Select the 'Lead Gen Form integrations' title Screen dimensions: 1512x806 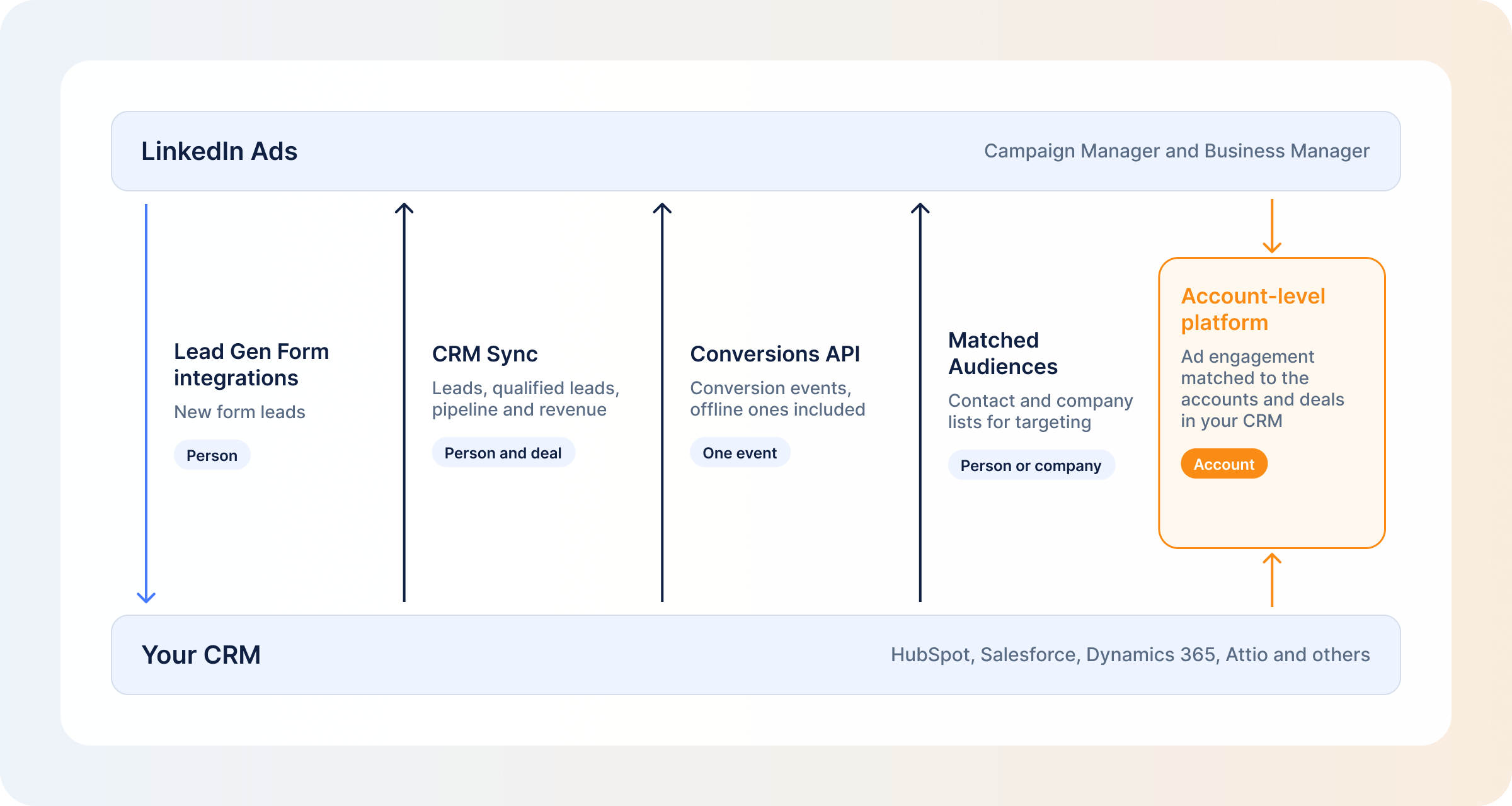(251, 365)
